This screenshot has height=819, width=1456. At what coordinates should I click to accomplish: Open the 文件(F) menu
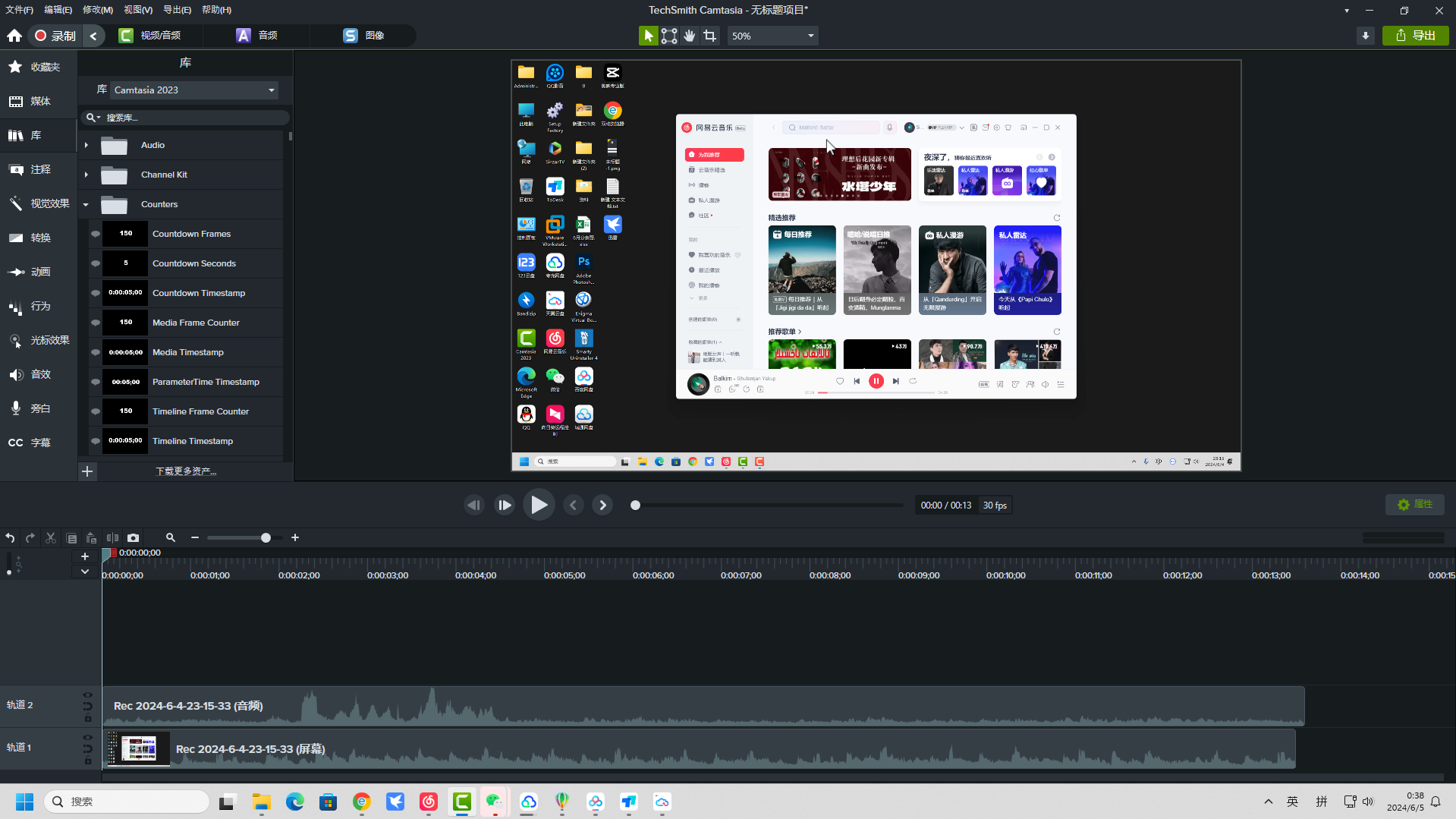20,10
